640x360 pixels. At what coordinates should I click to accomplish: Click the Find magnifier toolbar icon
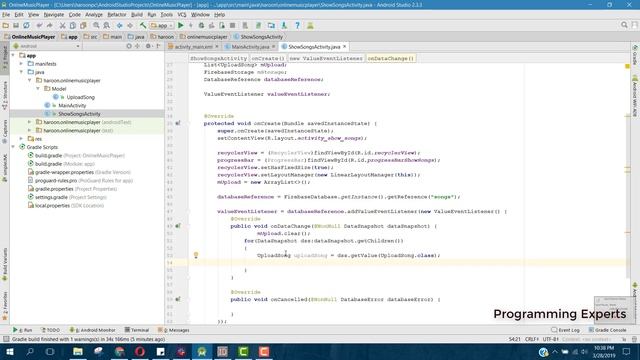click(96, 25)
